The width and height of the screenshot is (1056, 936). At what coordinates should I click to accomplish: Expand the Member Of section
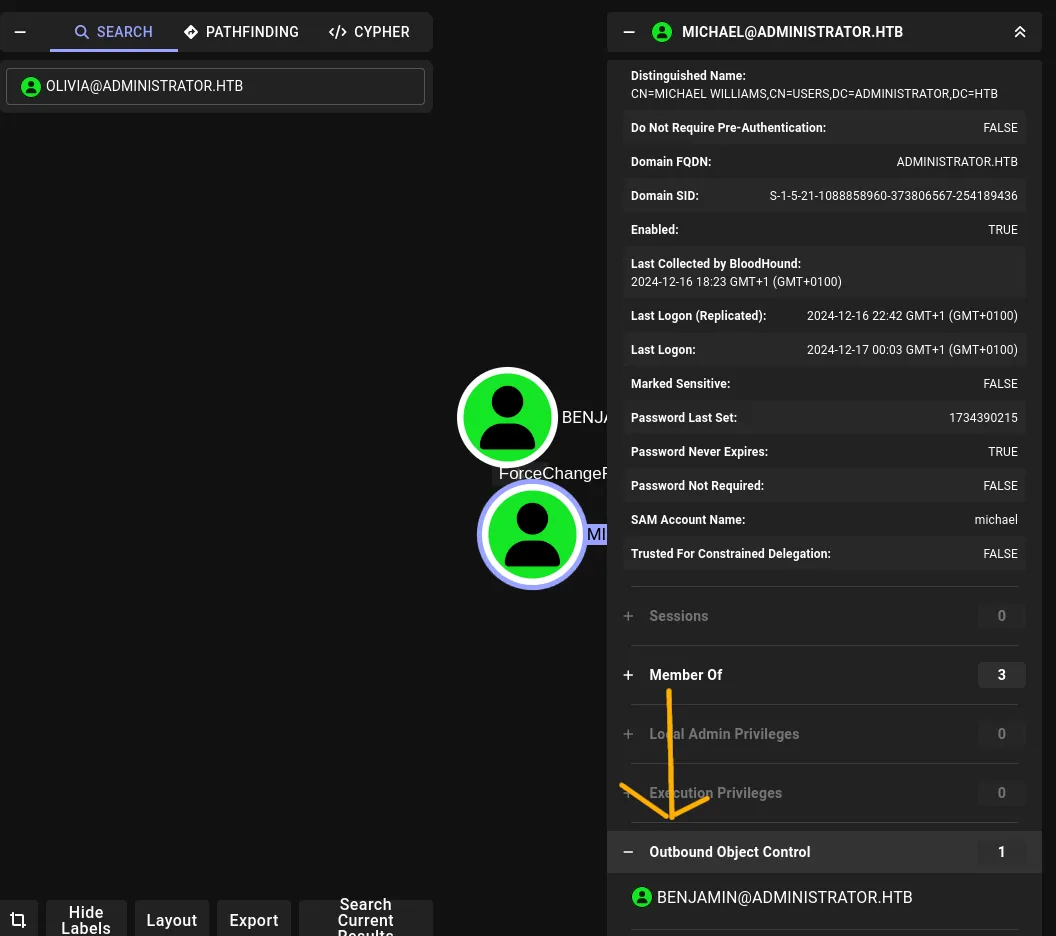pyautogui.click(x=628, y=675)
